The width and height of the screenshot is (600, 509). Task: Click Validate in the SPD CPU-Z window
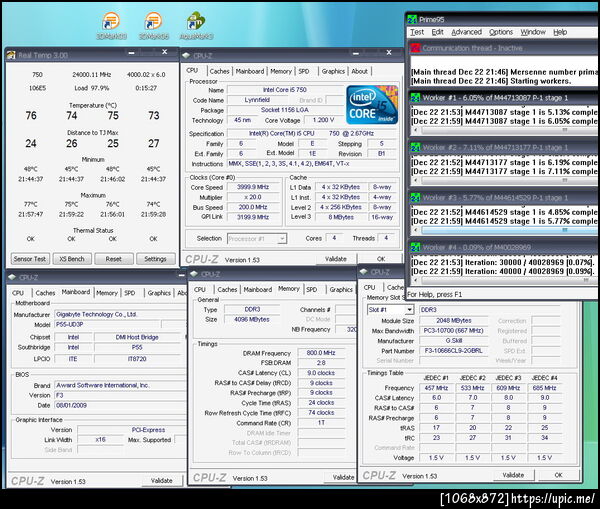513,475
